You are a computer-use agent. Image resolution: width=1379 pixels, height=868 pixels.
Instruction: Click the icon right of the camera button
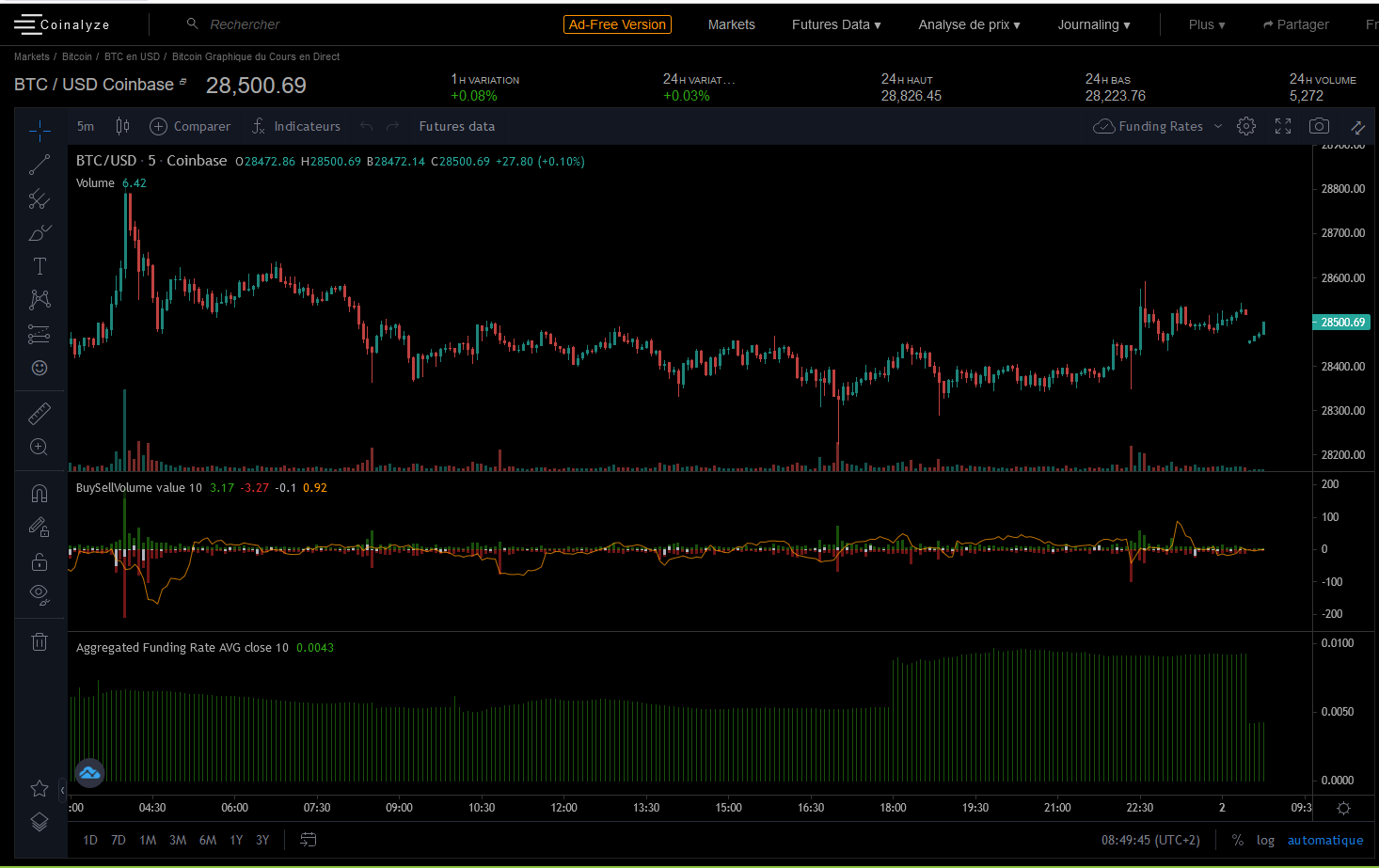(x=1357, y=126)
